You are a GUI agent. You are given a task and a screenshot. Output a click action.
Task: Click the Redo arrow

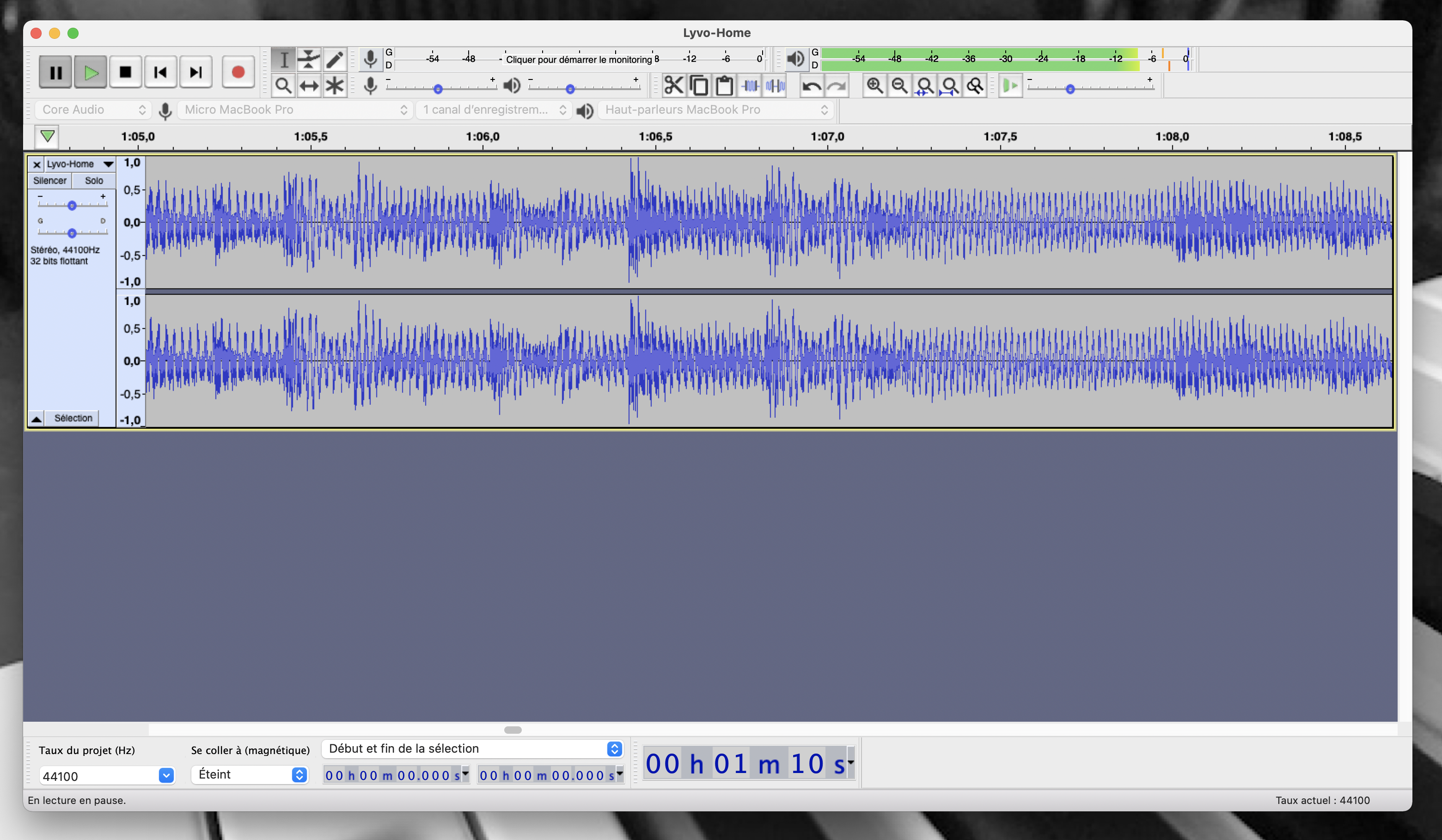point(837,86)
